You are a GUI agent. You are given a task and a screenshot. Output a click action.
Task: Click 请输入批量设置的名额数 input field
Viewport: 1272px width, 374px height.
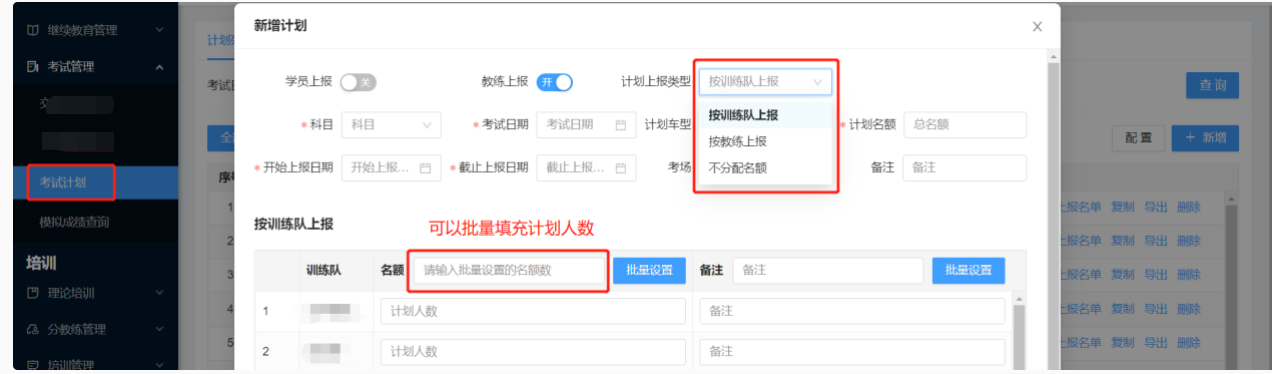(x=508, y=270)
